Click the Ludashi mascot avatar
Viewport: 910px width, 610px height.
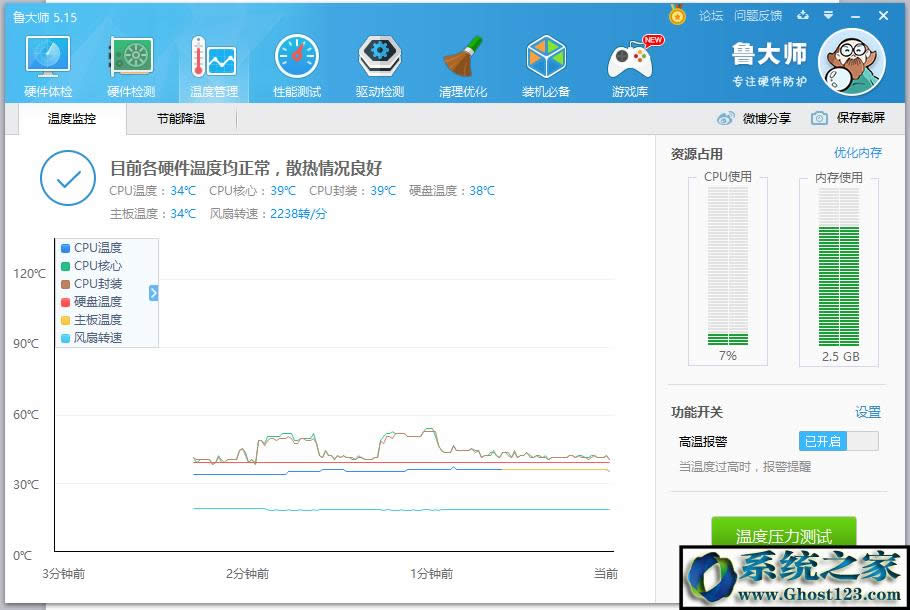point(851,62)
